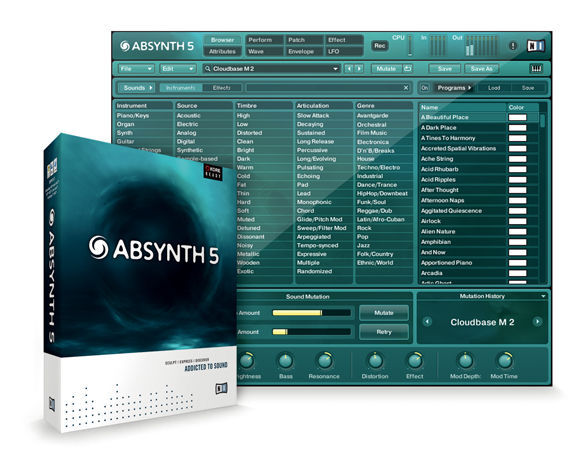This screenshot has height=462, width=578.
Task: Click the Native Instruments logo icon
Action: (536, 46)
